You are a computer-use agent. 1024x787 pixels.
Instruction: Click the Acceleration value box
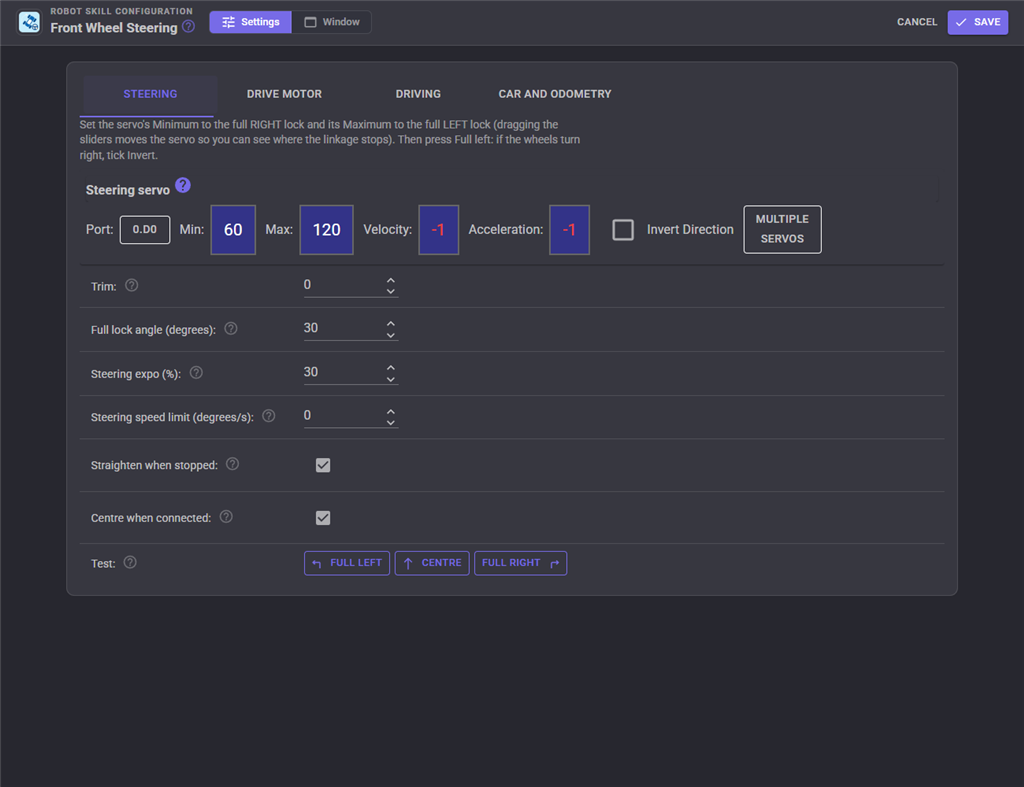click(x=569, y=230)
